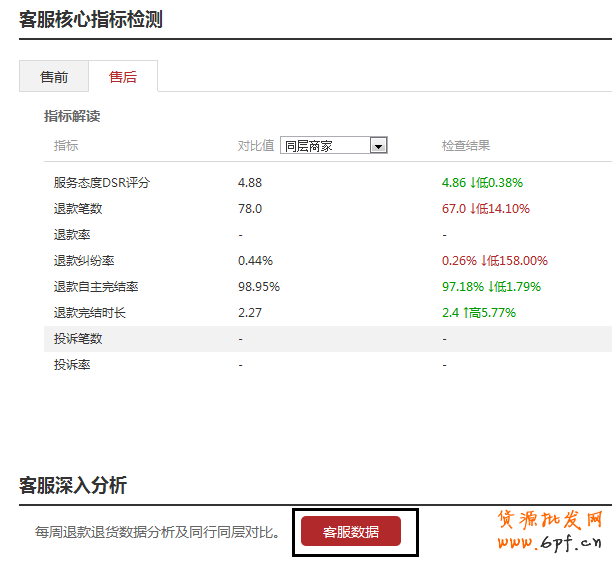
Task: Click the green 97.18% ↓低1.79% result
Action: tap(491, 287)
